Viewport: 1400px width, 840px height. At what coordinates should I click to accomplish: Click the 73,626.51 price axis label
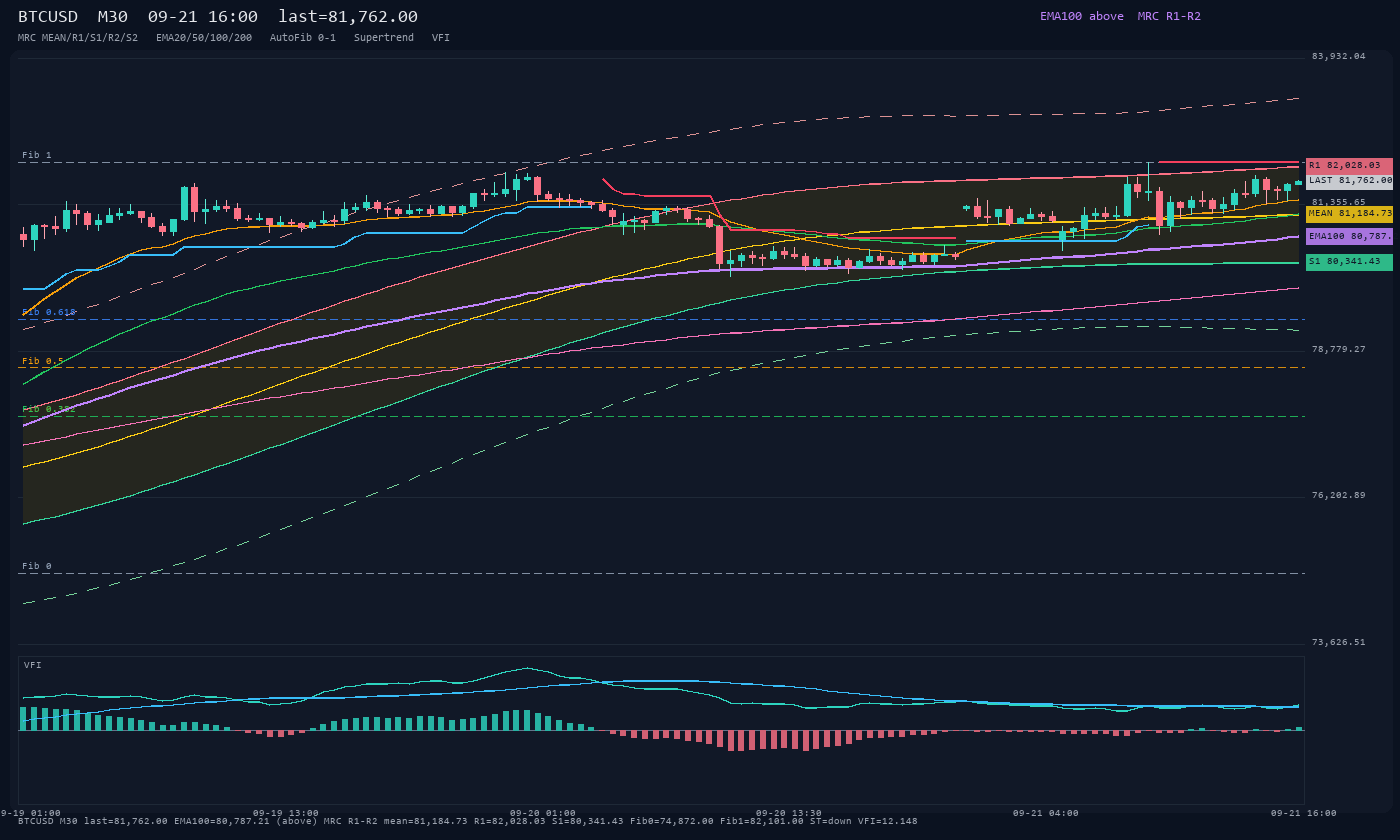1339,642
